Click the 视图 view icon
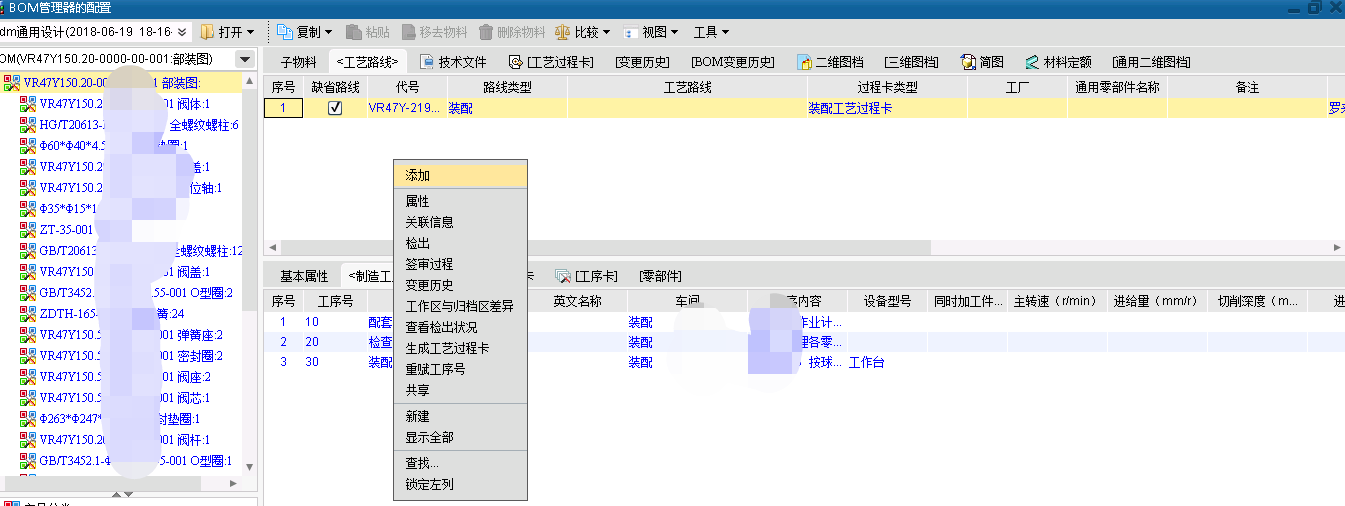 pyautogui.click(x=631, y=32)
